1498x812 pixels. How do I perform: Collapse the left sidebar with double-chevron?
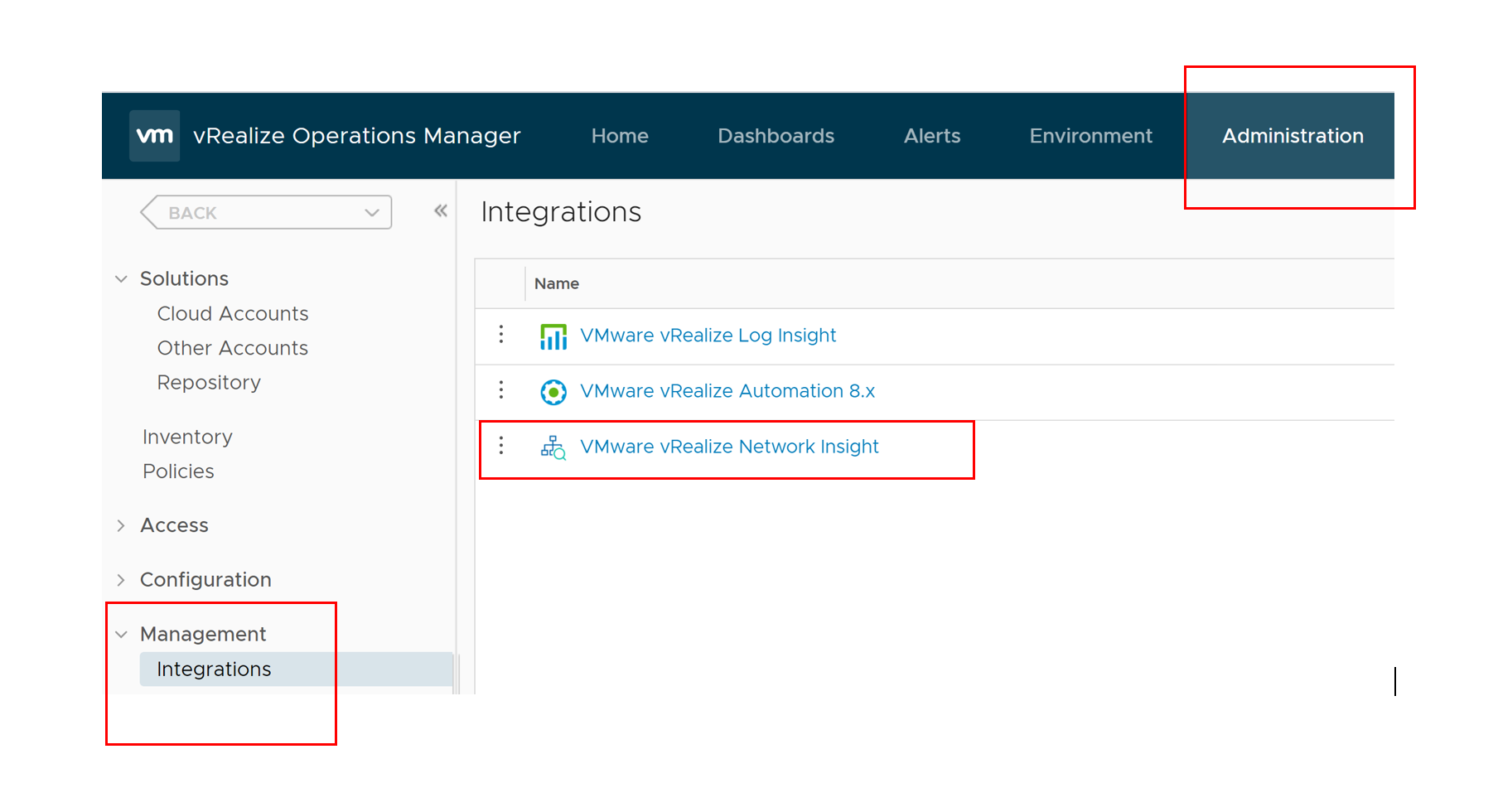441,211
